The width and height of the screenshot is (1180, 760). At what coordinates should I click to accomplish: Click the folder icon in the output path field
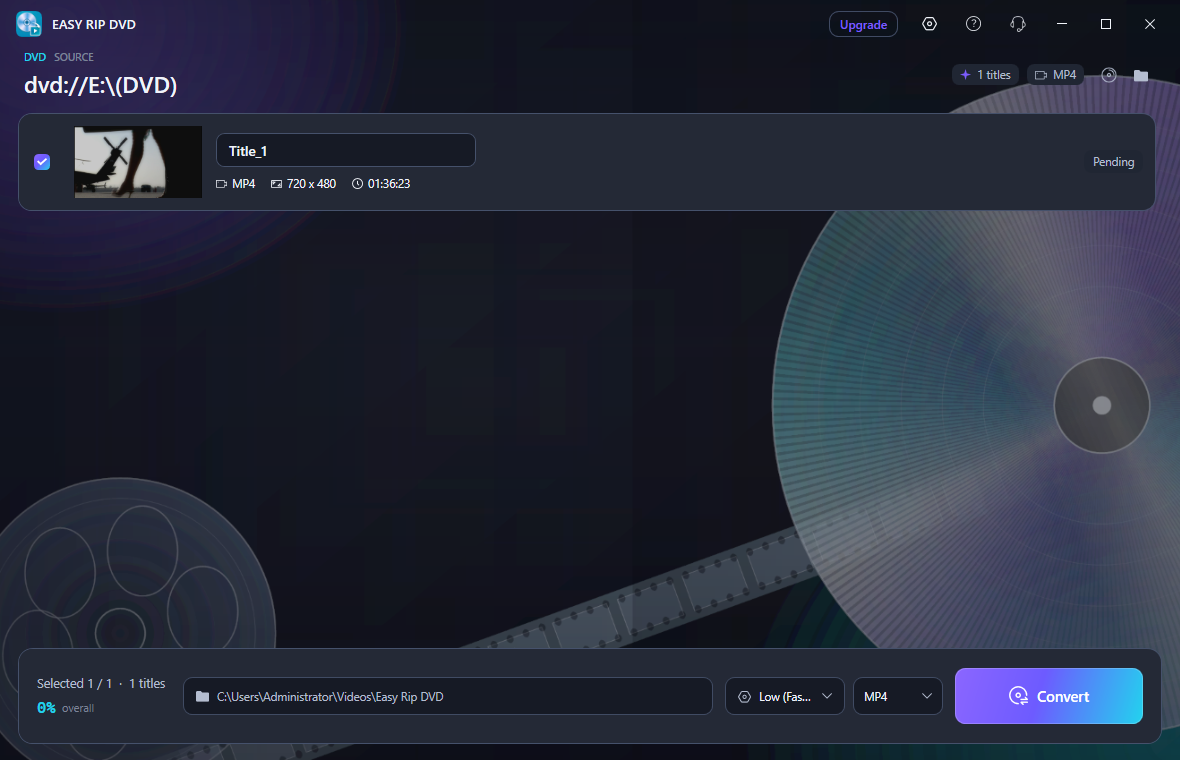point(202,696)
